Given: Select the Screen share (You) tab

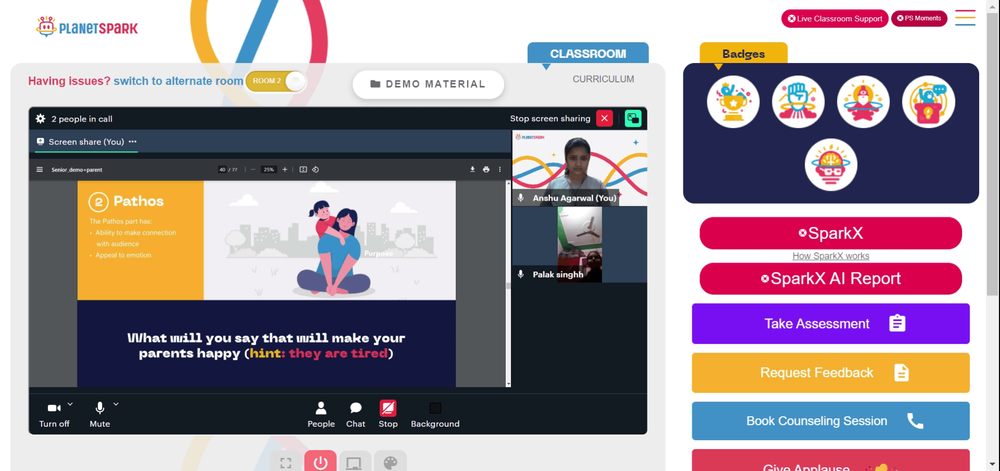Looking at the screenshot, I should 86,141.
